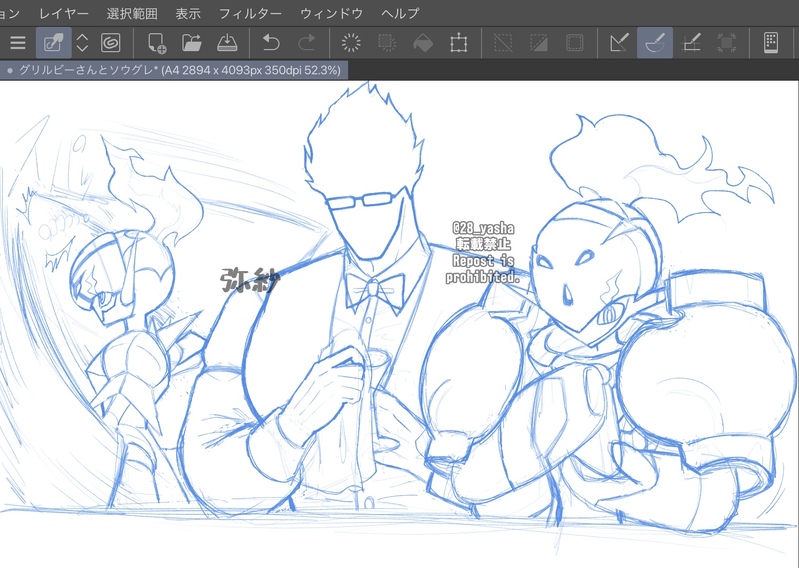Click the smartphone companion mode icon

point(771,43)
